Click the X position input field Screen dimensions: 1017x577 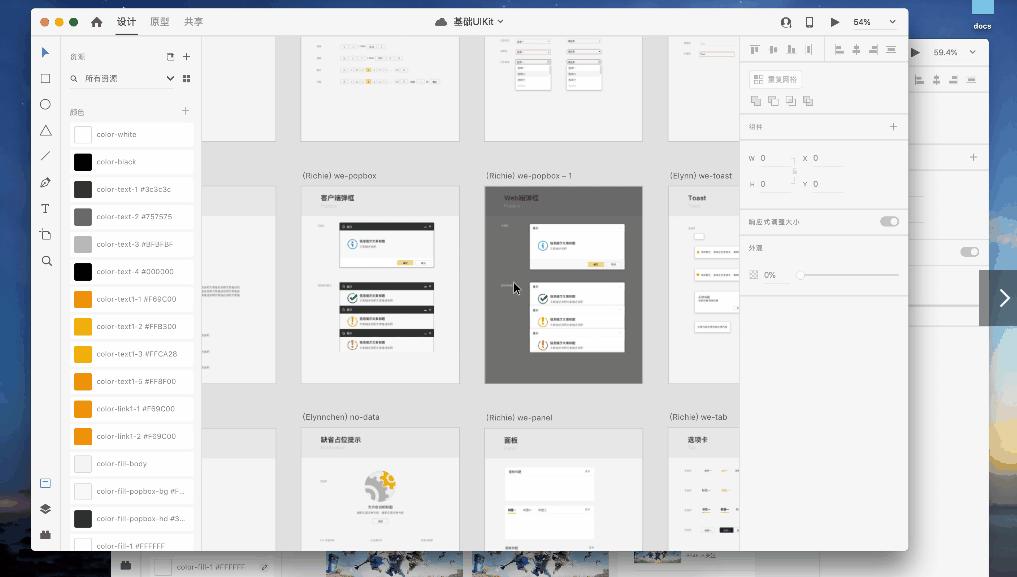click(x=828, y=158)
